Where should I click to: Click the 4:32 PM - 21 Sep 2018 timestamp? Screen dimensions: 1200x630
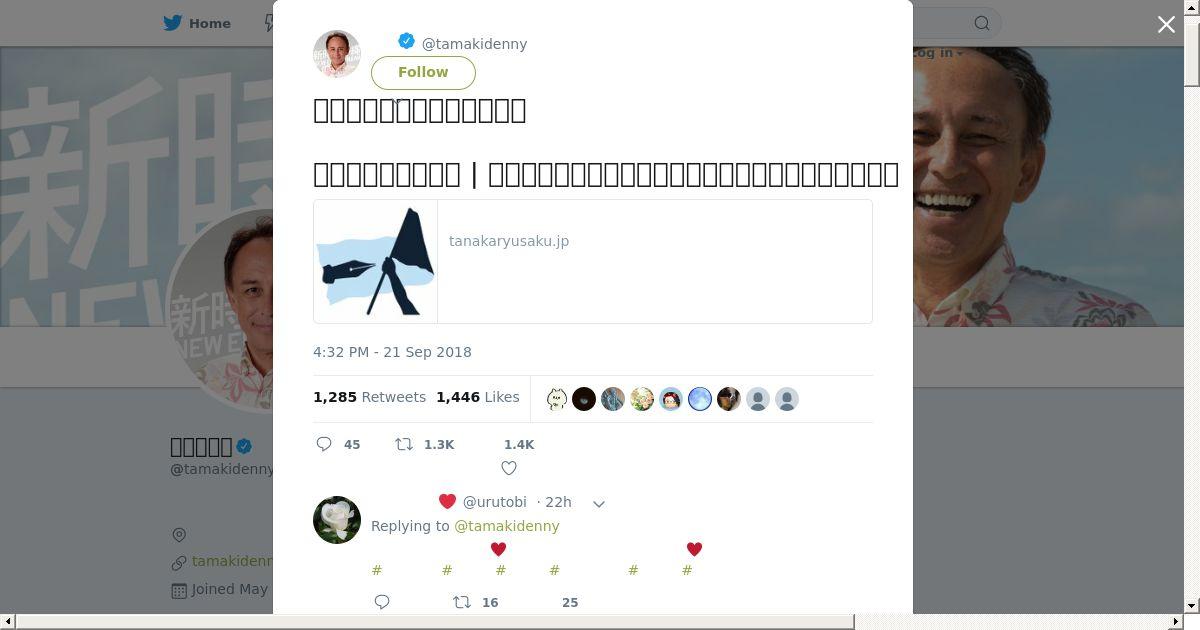click(x=392, y=352)
